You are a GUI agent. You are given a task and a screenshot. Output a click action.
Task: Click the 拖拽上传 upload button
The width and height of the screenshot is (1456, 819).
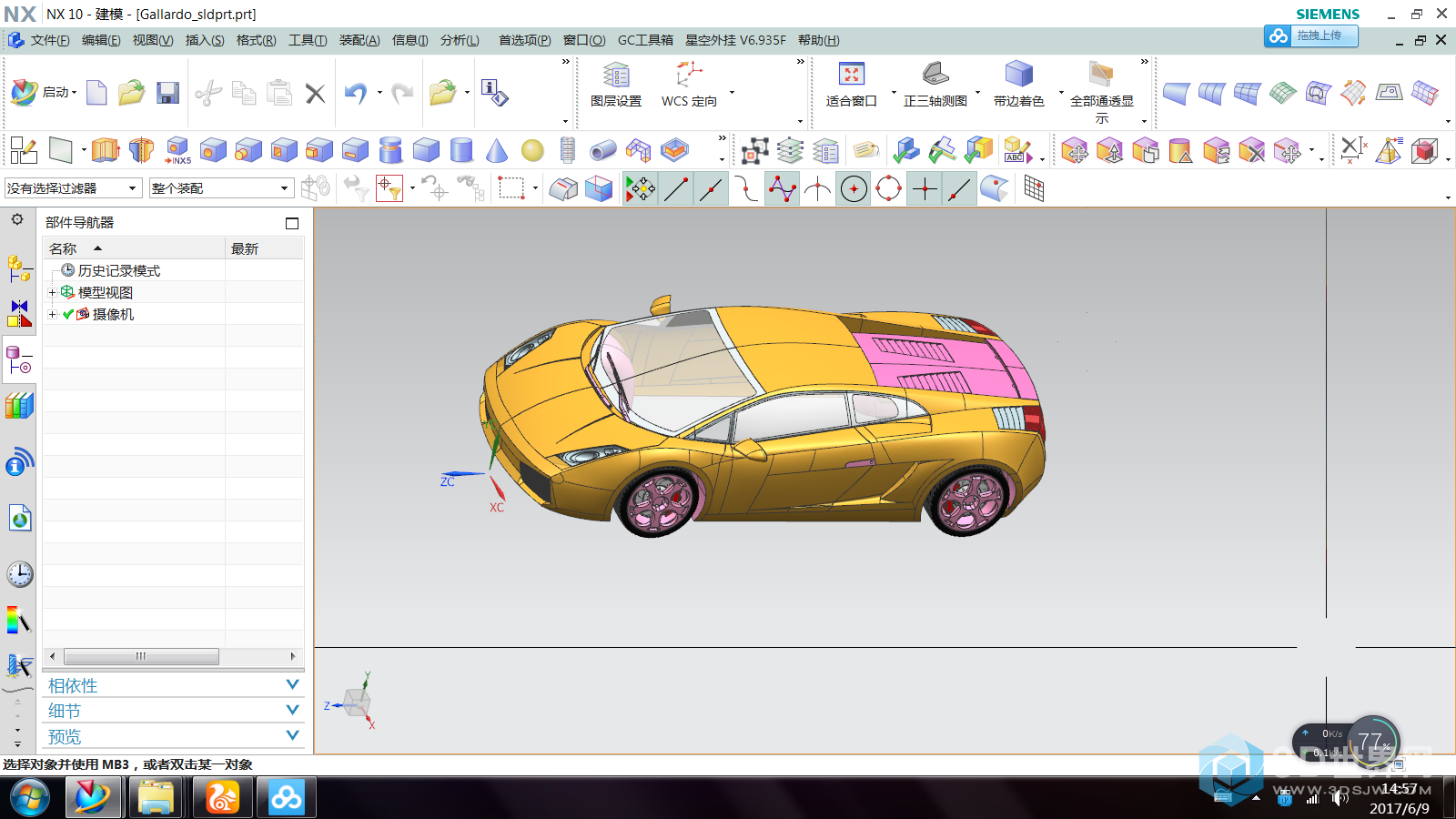tap(1311, 35)
